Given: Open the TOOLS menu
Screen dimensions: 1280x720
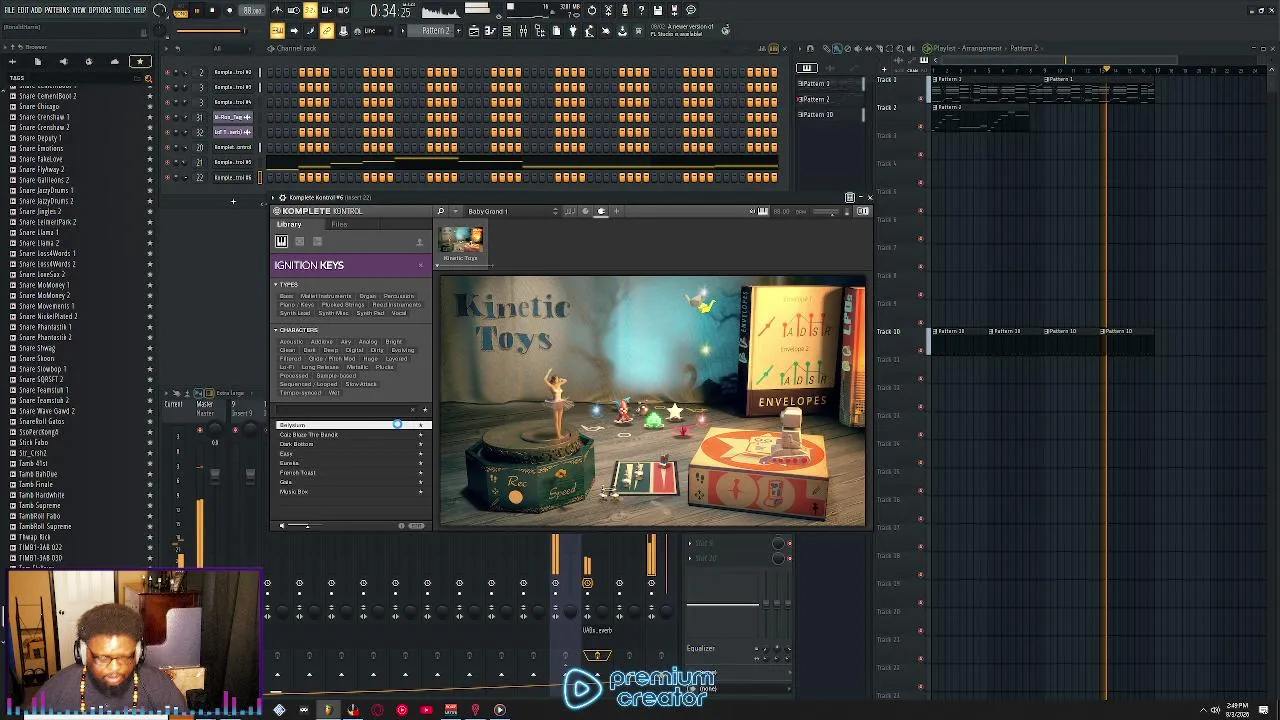Looking at the screenshot, I should pyautogui.click(x=122, y=10).
